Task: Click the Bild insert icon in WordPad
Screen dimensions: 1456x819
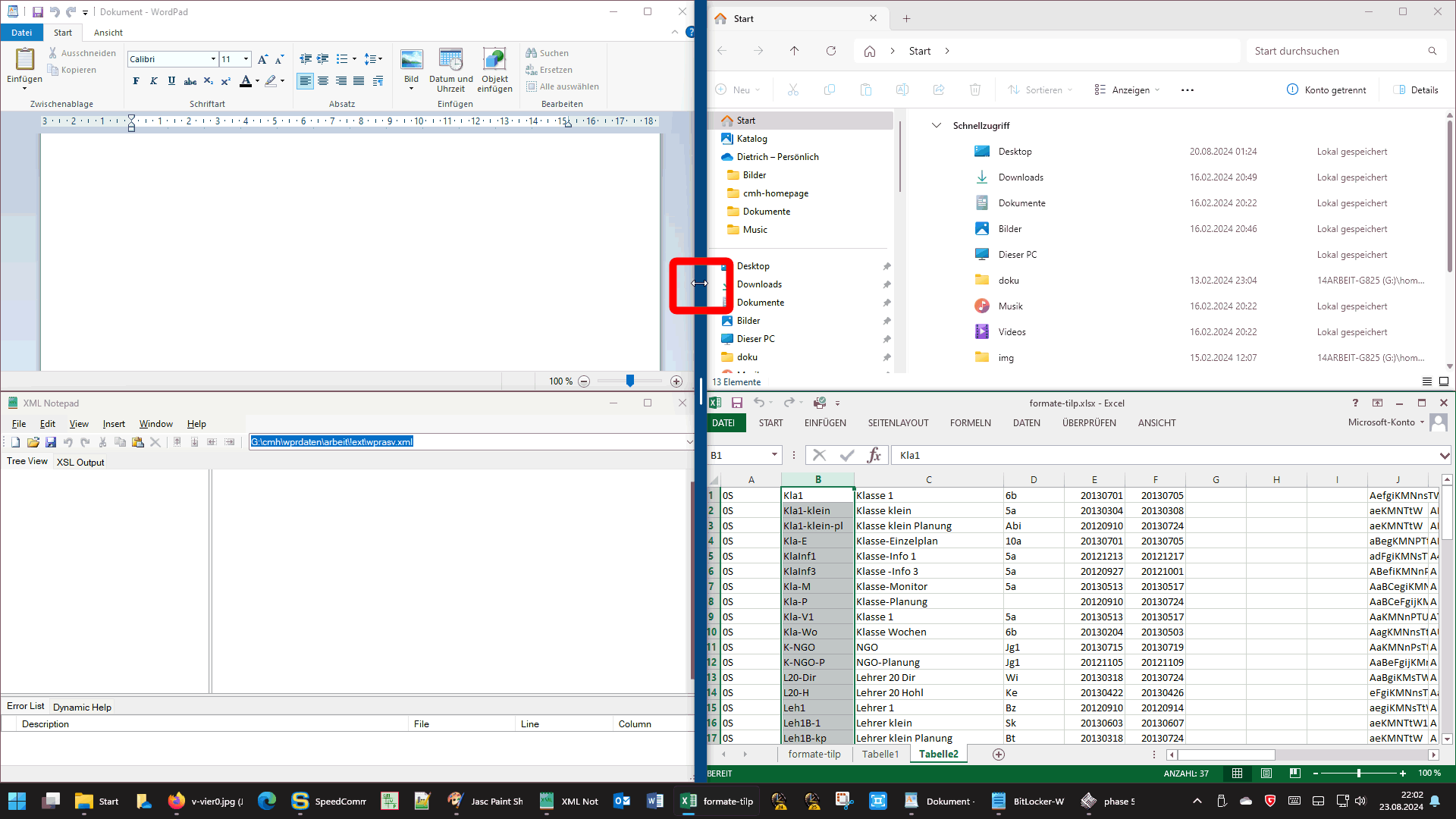Action: click(x=411, y=61)
